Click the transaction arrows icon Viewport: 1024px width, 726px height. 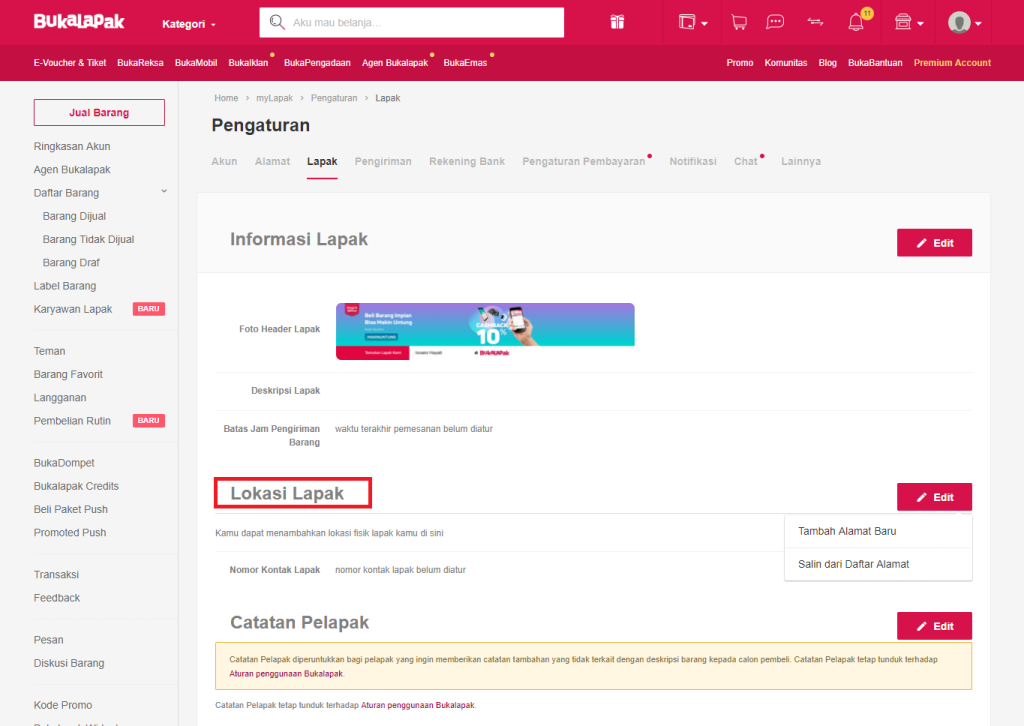815,22
